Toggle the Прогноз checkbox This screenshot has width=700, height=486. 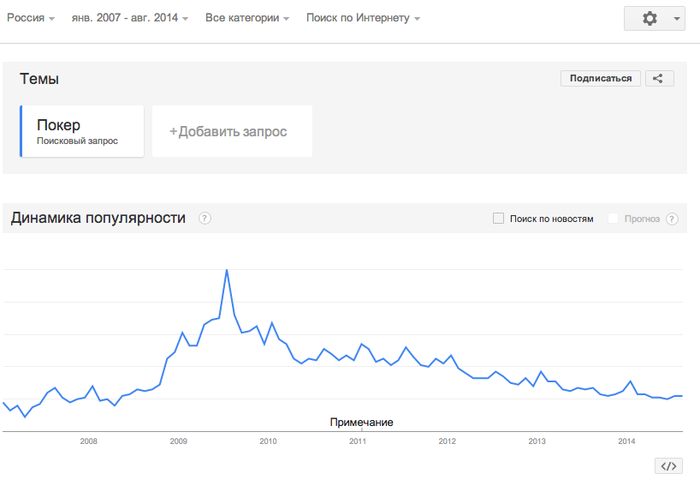tap(612, 218)
